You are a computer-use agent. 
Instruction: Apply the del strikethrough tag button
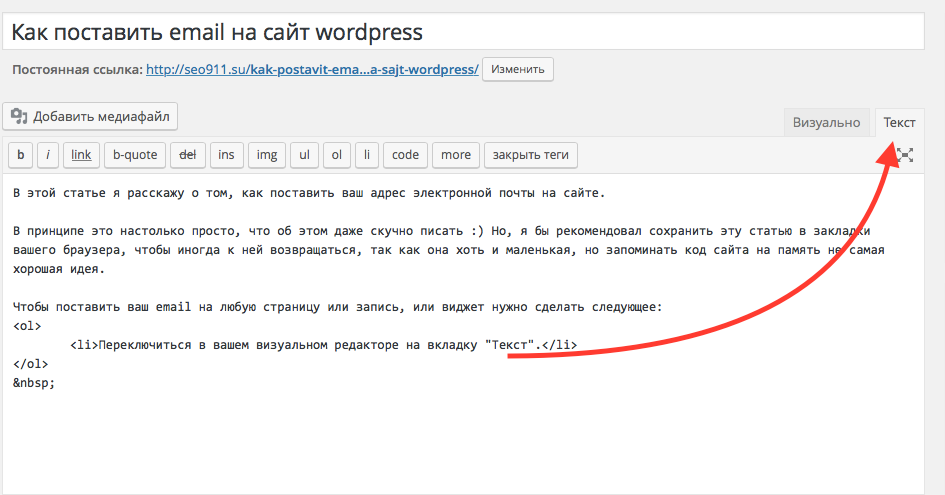[186, 155]
